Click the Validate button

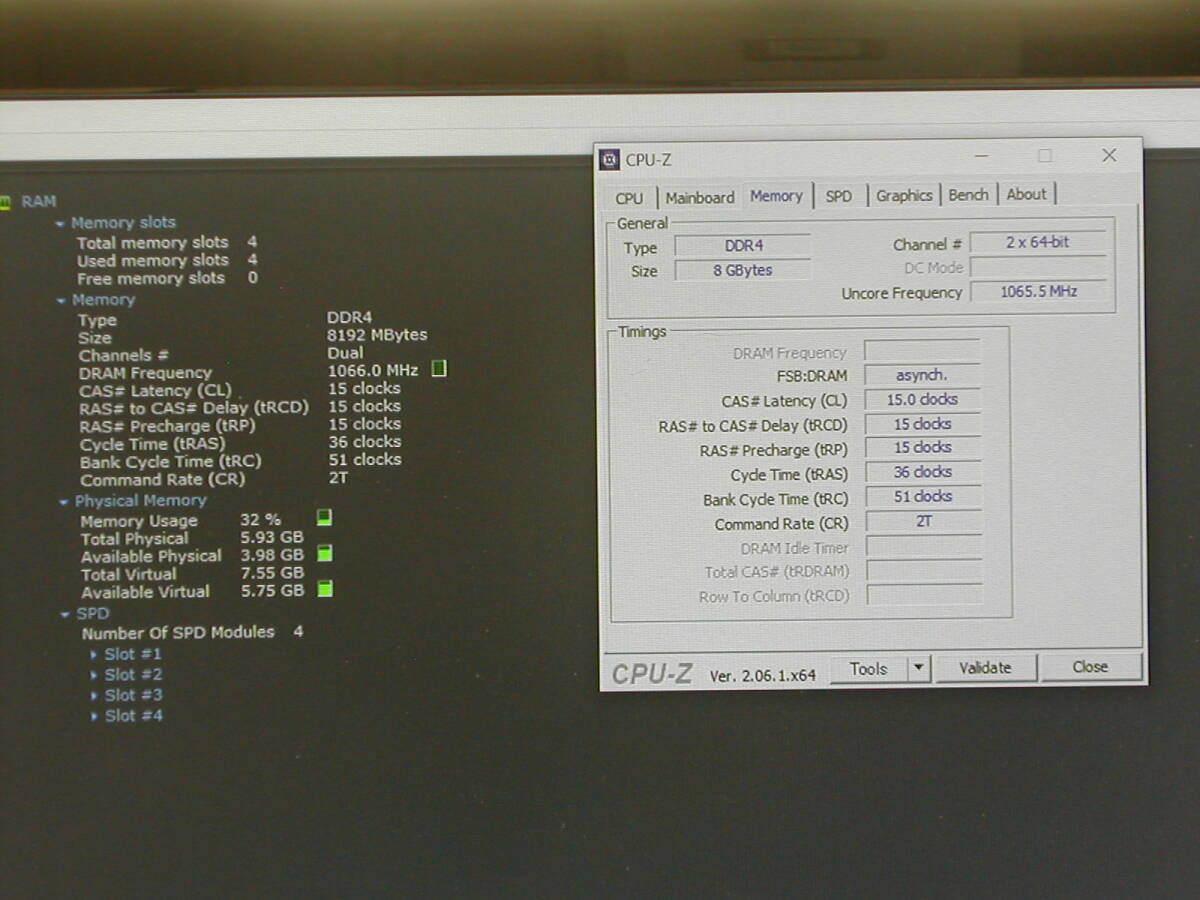click(x=985, y=668)
